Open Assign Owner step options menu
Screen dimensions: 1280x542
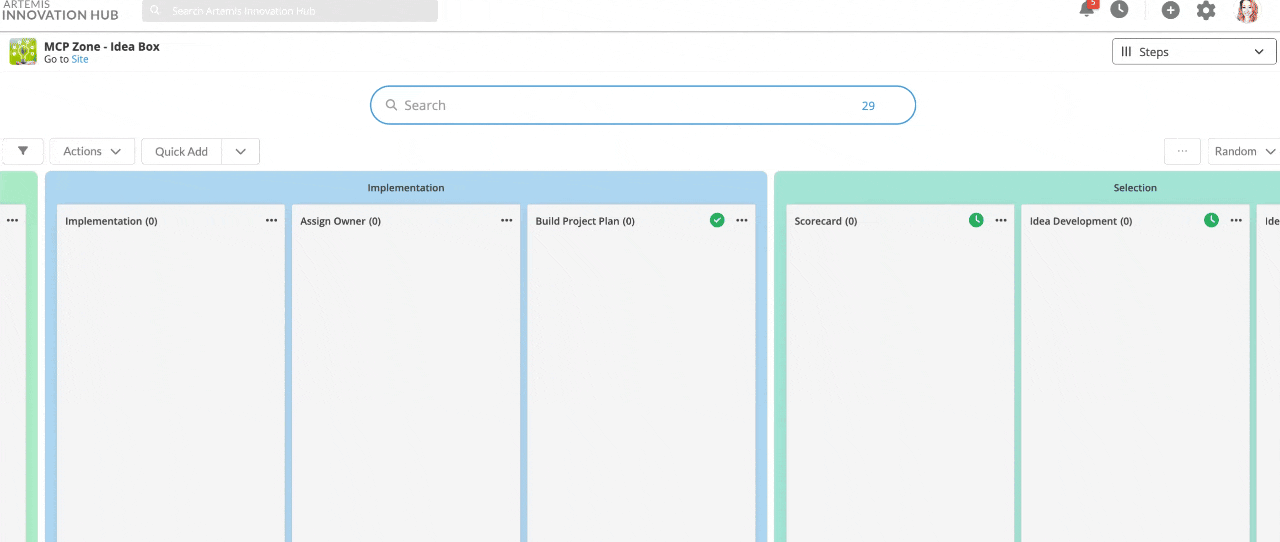[507, 221]
